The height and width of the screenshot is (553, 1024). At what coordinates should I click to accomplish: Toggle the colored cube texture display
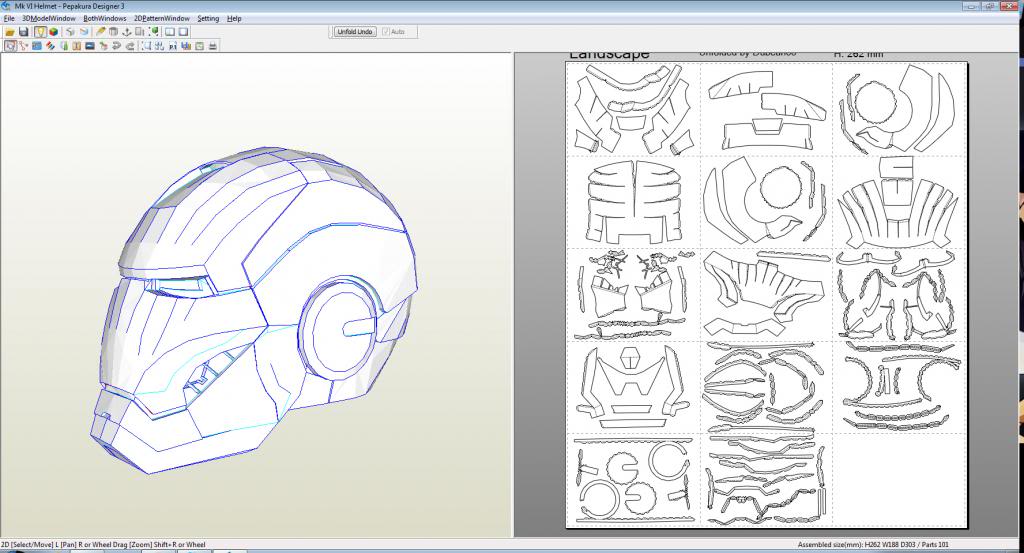point(53,32)
